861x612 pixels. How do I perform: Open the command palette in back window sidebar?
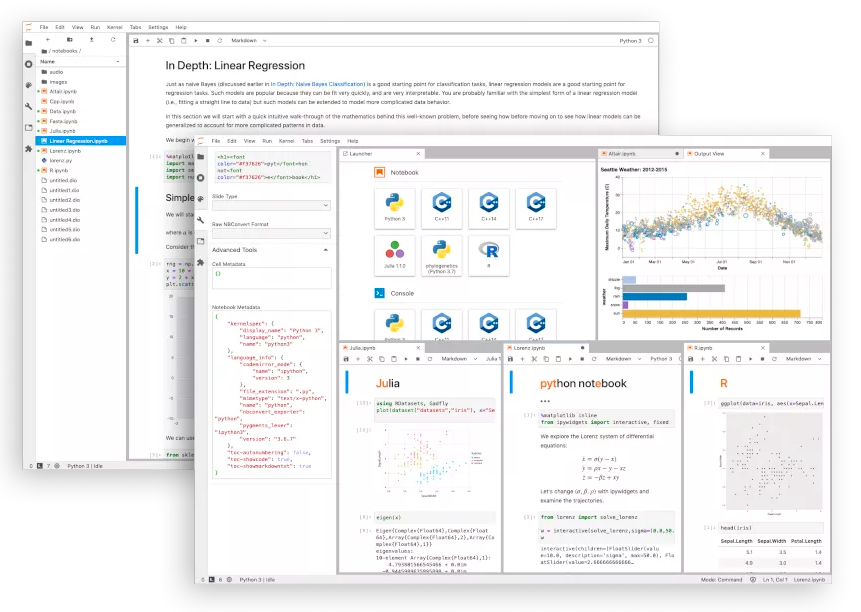point(29,85)
